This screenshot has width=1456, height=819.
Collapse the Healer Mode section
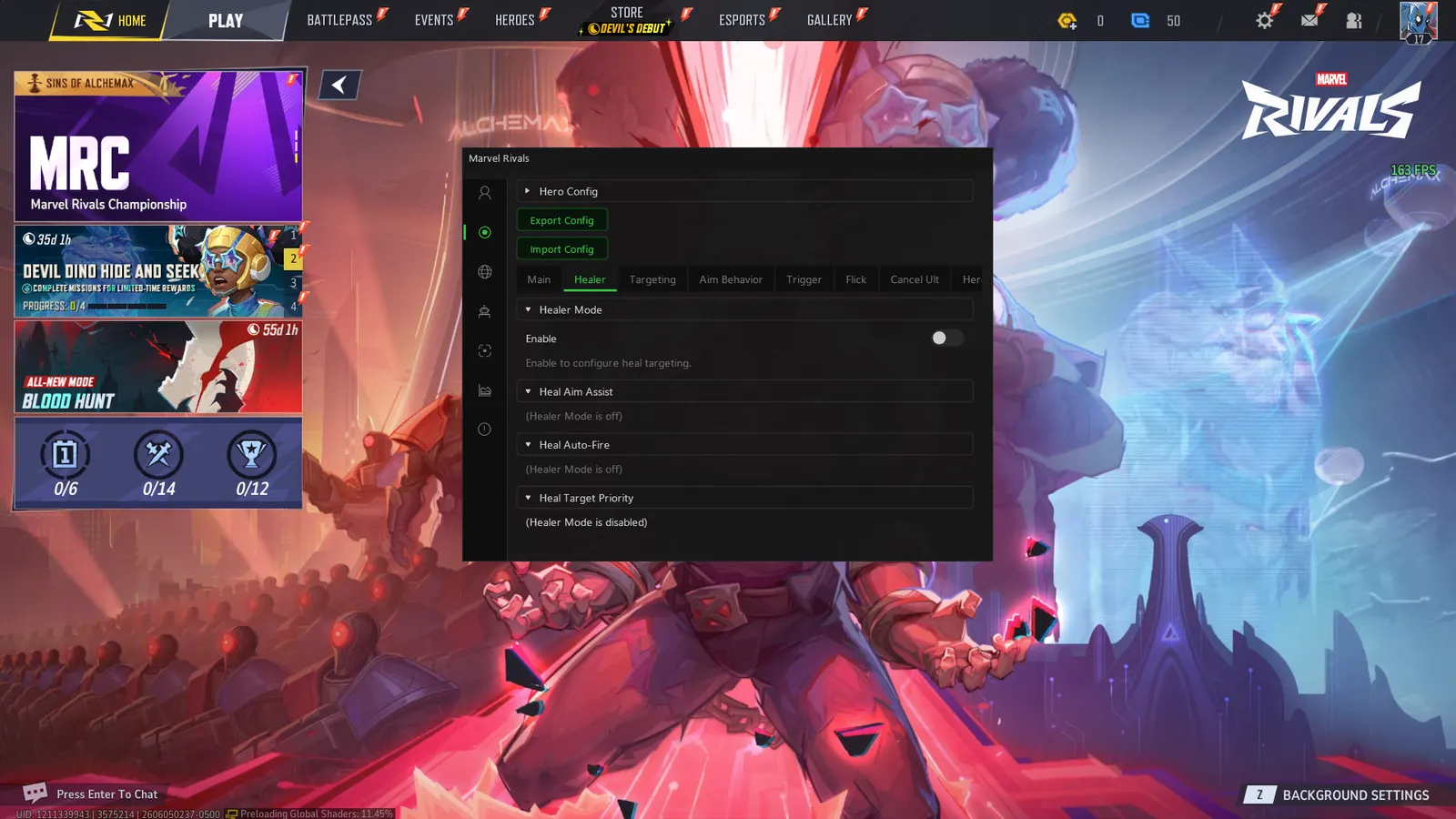744,309
